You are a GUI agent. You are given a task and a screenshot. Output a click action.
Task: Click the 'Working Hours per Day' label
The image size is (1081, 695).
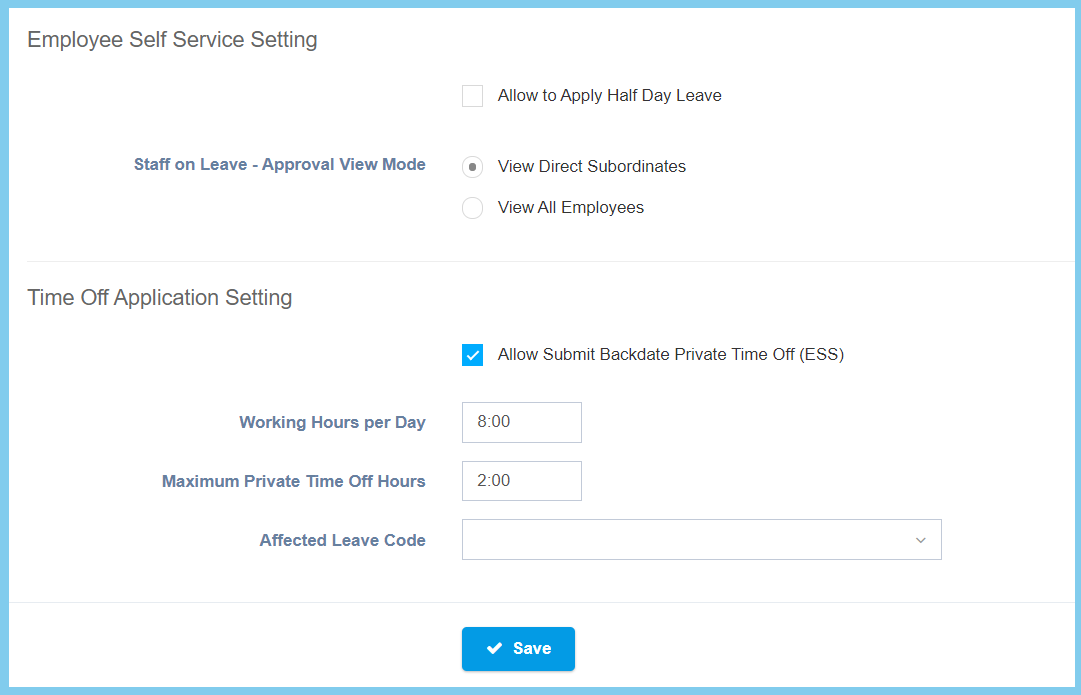click(x=332, y=423)
